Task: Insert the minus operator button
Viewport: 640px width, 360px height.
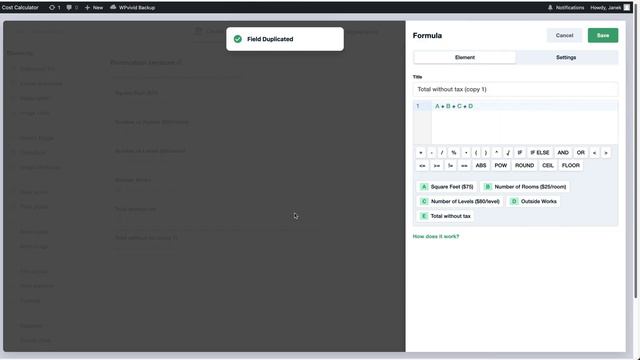Action: [431, 153]
